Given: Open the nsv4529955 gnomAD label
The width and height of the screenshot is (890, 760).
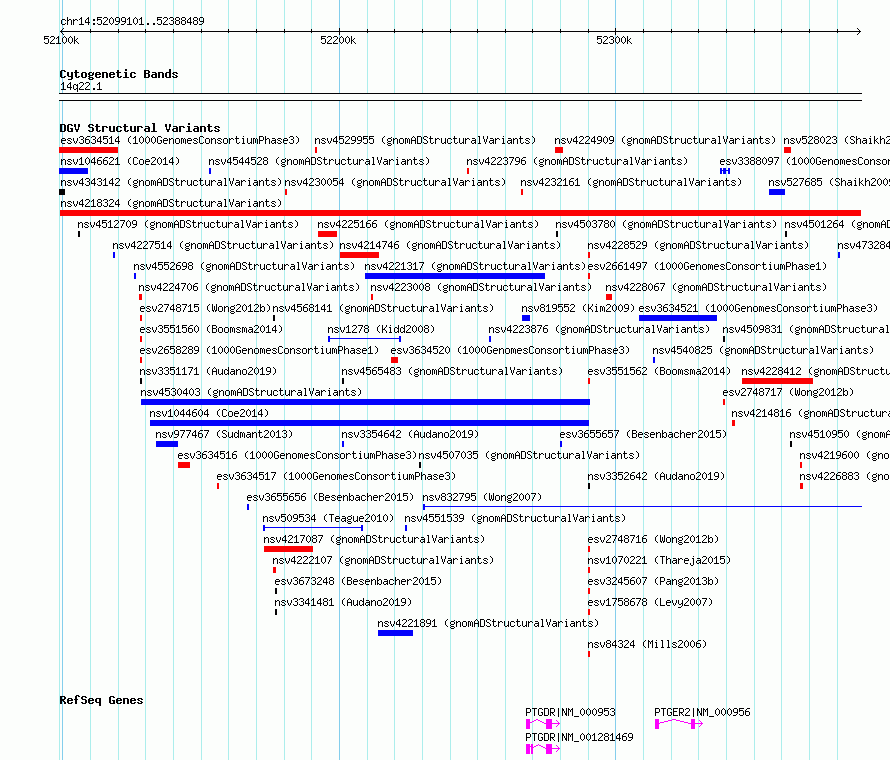Looking at the screenshot, I should point(425,140).
